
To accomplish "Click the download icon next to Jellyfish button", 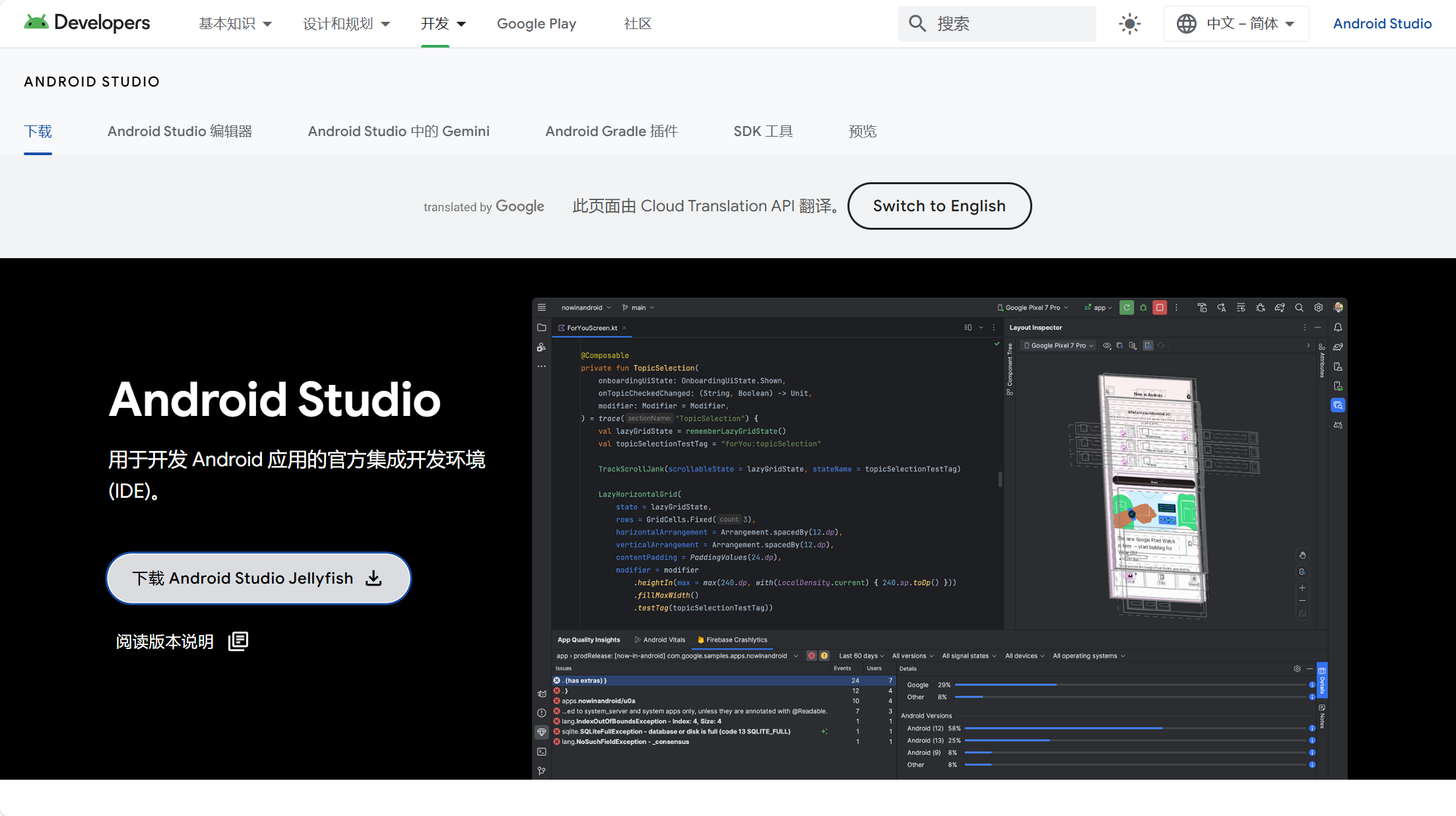I will click(373, 578).
